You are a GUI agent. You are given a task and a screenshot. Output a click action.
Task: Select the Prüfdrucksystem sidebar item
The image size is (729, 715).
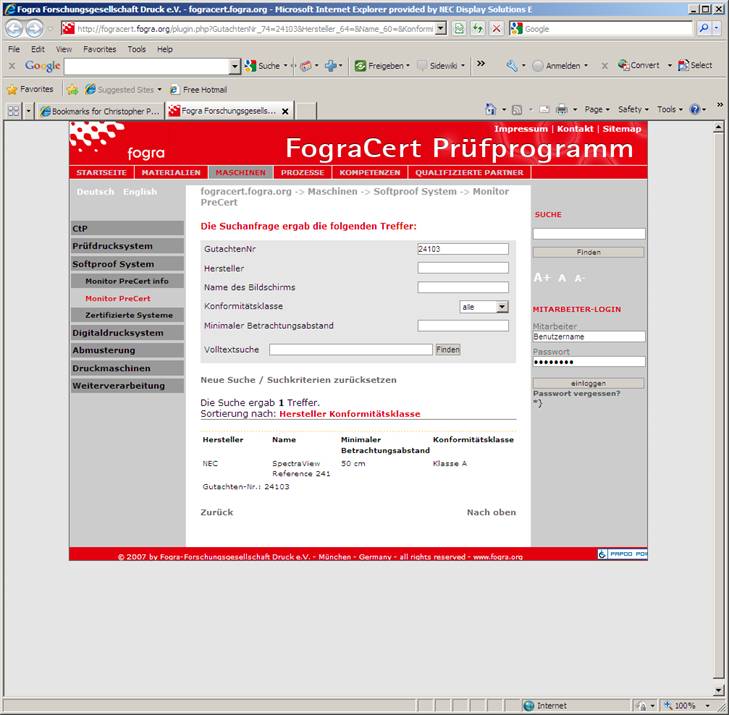127,246
